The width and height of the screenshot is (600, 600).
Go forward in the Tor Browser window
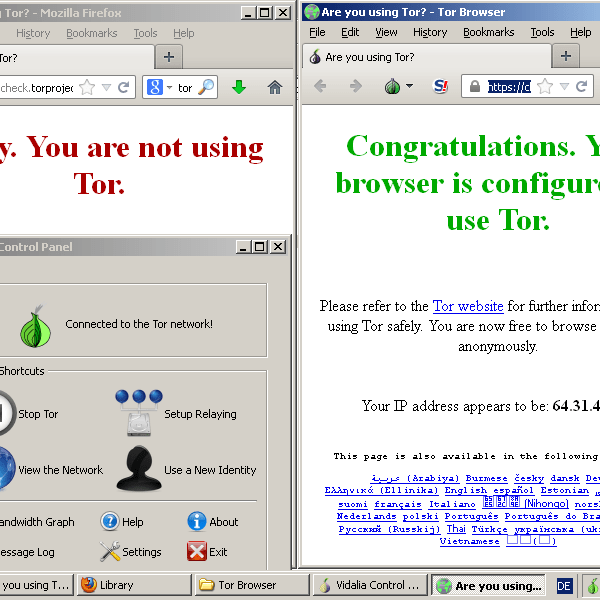(356, 86)
